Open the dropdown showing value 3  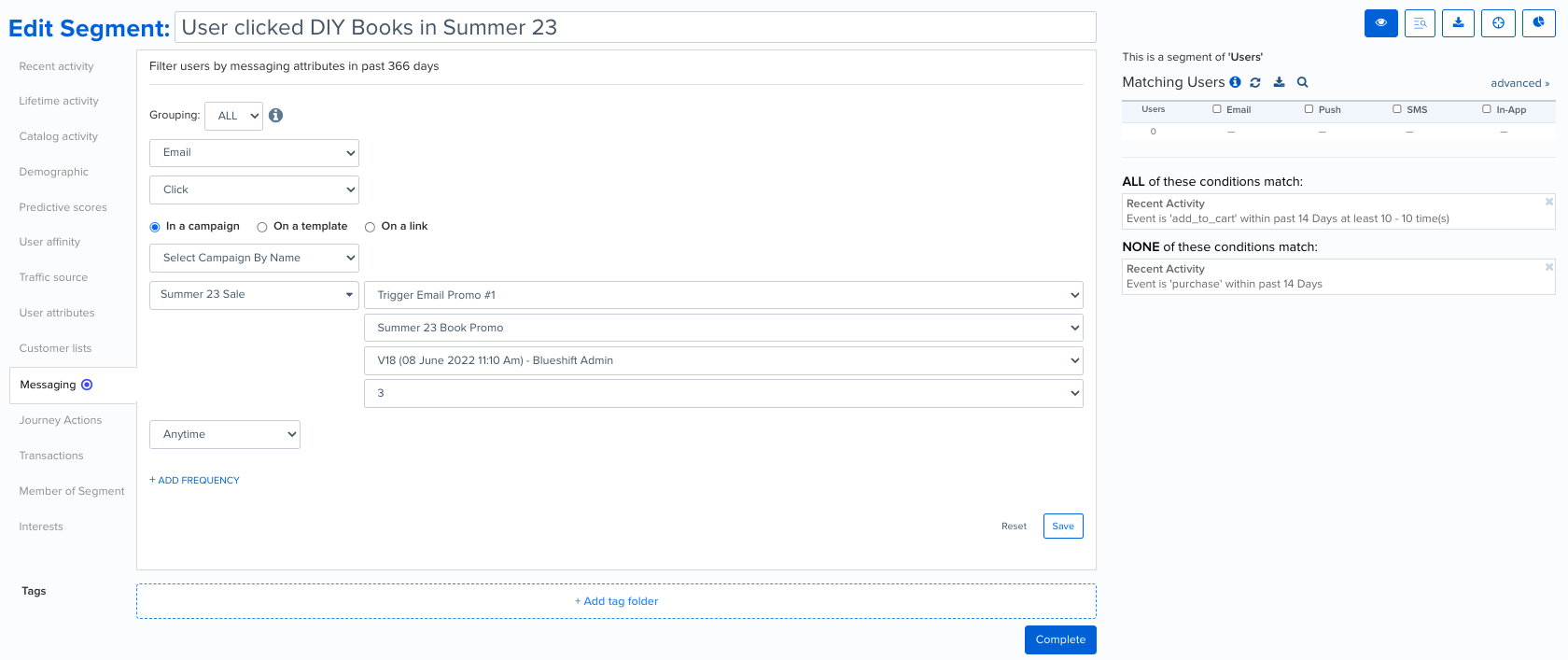(723, 393)
